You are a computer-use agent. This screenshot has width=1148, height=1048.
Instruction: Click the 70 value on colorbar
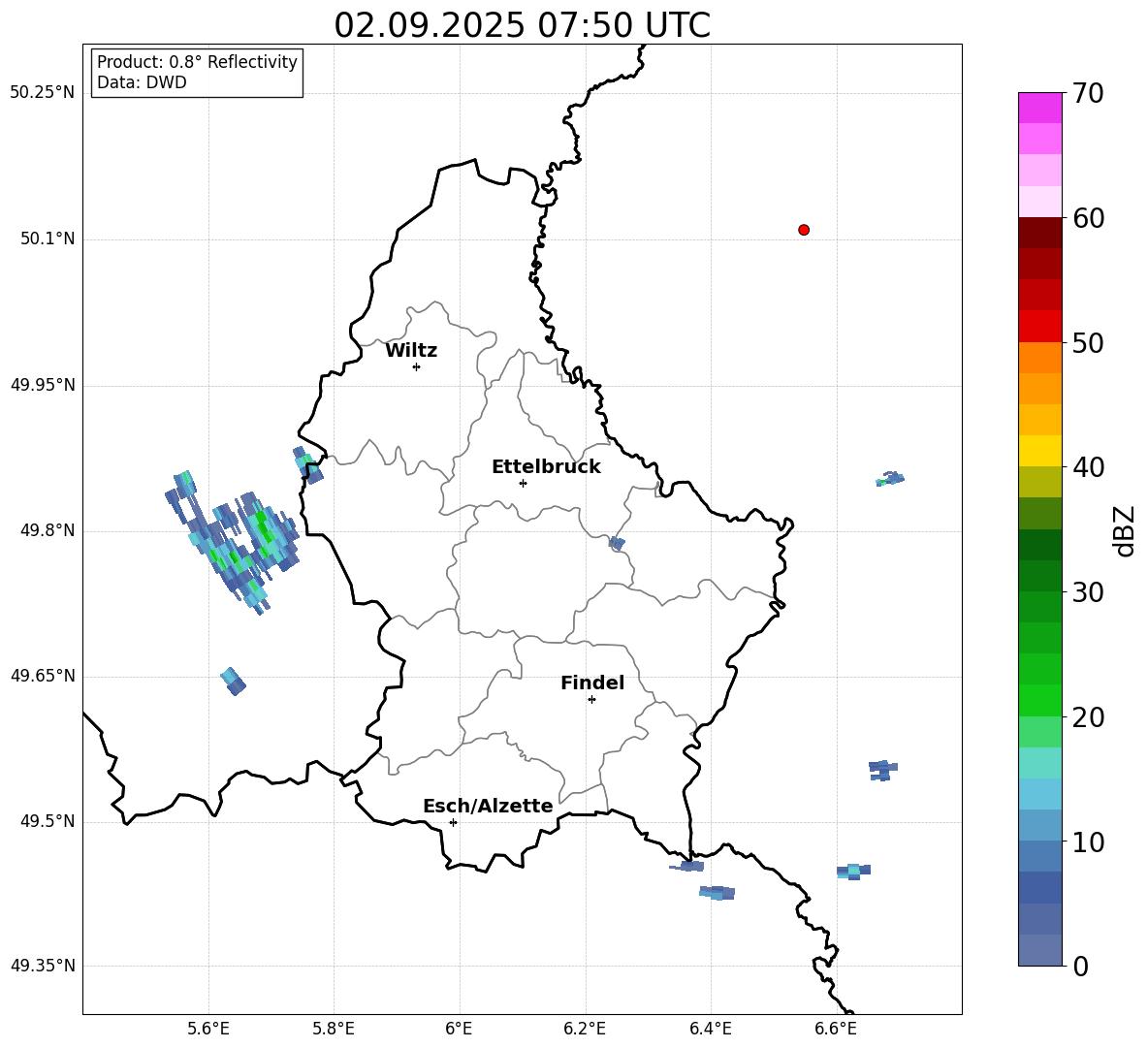click(1088, 94)
